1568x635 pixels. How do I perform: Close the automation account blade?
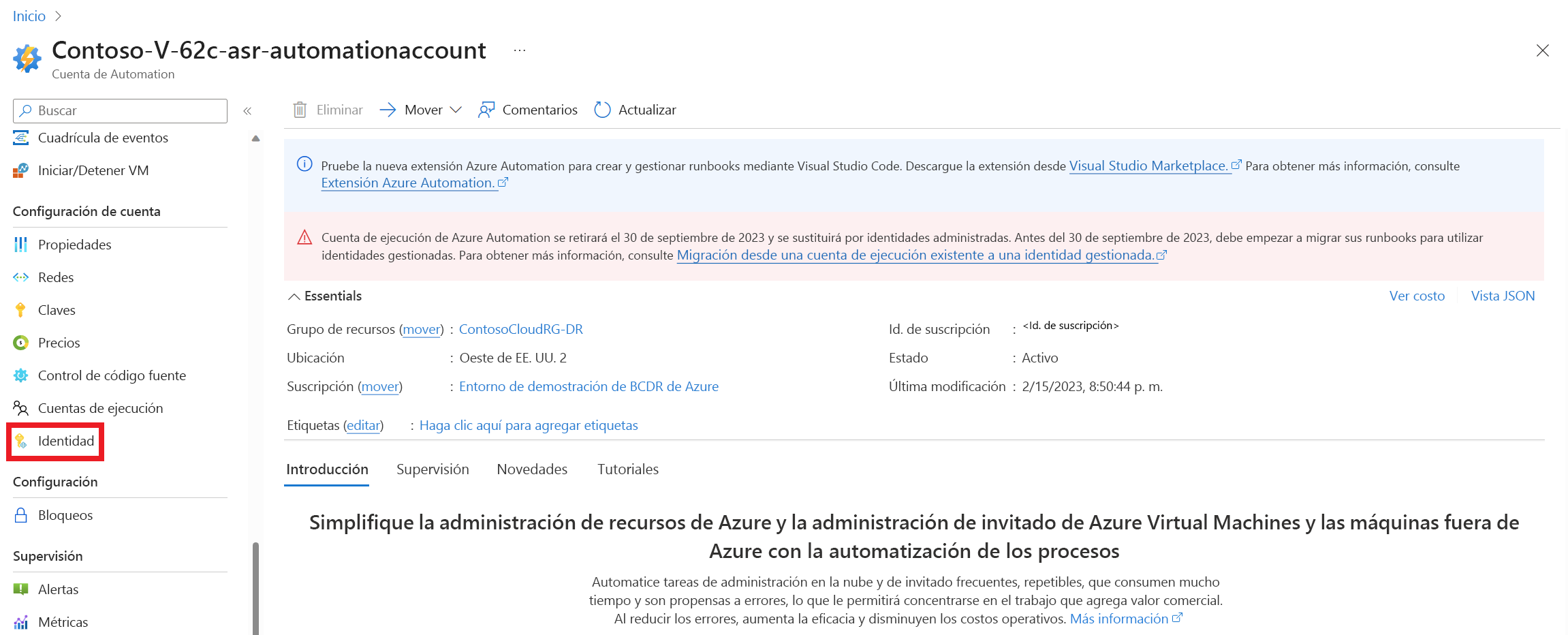tap(1543, 50)
